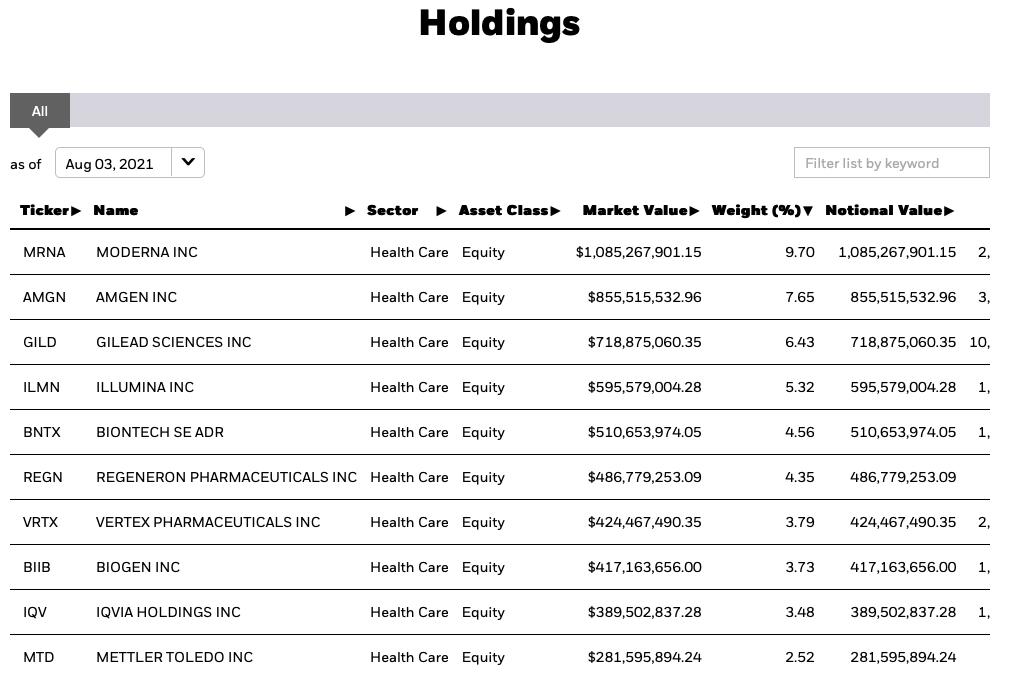Click Vertex market value $424,467,490.35
Viewport: 1013px width, 679px height.
coord(644,522)
